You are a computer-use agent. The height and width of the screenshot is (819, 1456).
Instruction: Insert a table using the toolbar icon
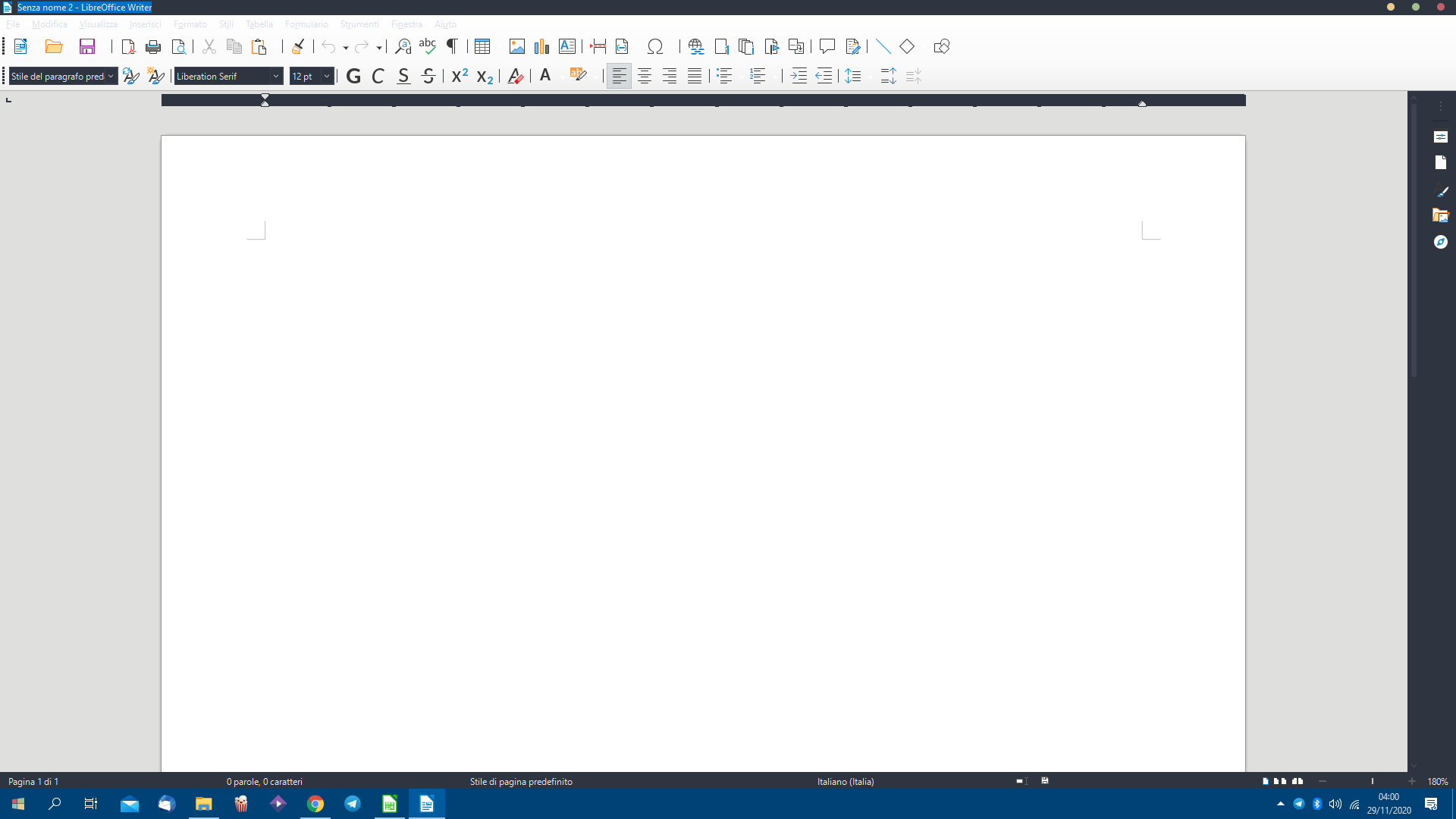click(482, 47)
